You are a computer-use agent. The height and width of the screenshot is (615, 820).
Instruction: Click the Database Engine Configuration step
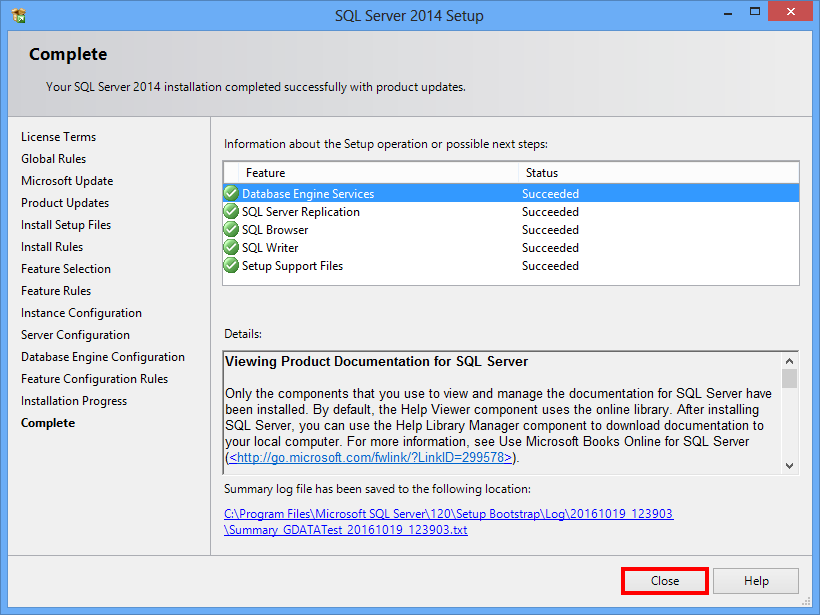[x=102, y=357]
